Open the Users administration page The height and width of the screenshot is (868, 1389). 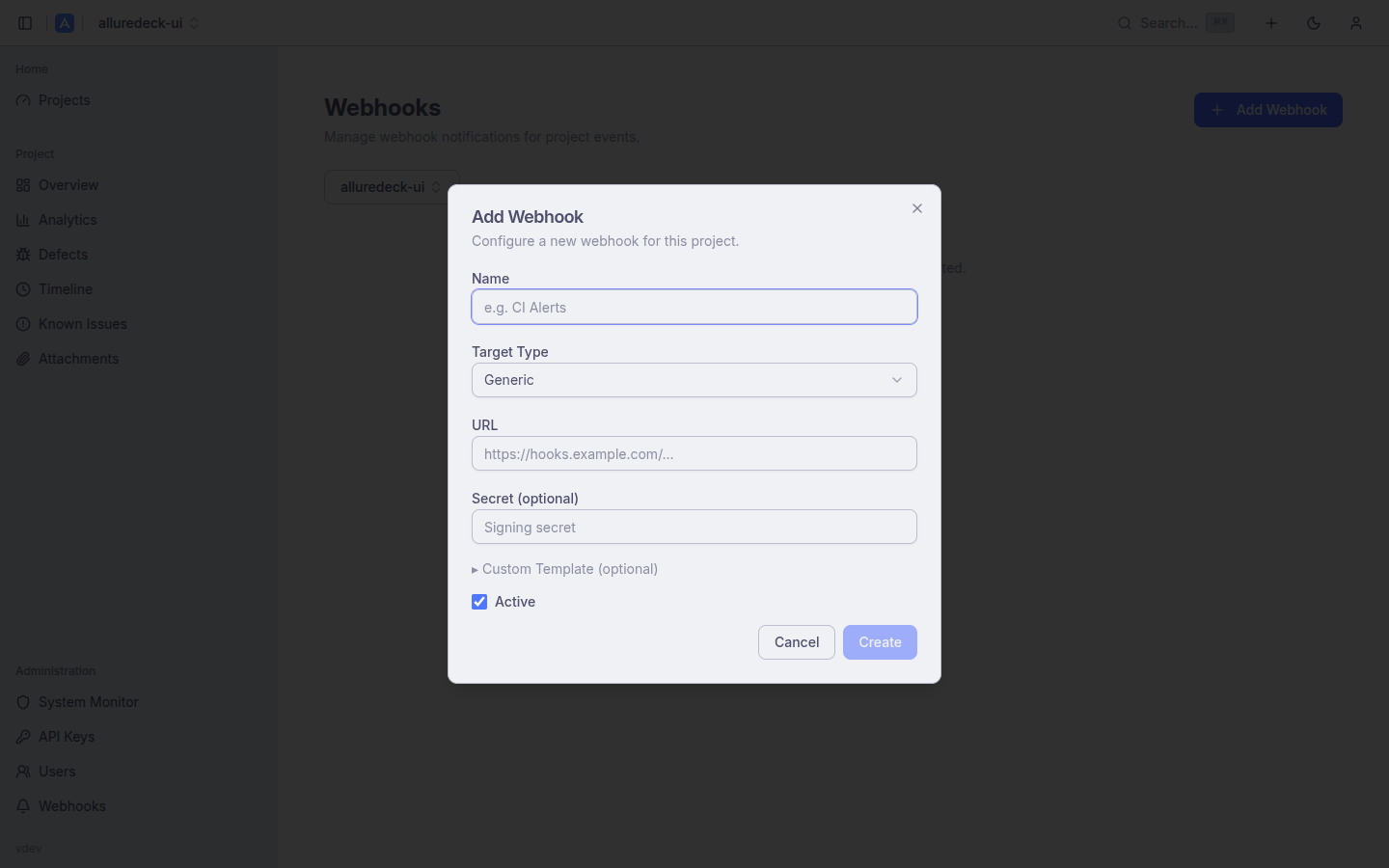[139, 772]
